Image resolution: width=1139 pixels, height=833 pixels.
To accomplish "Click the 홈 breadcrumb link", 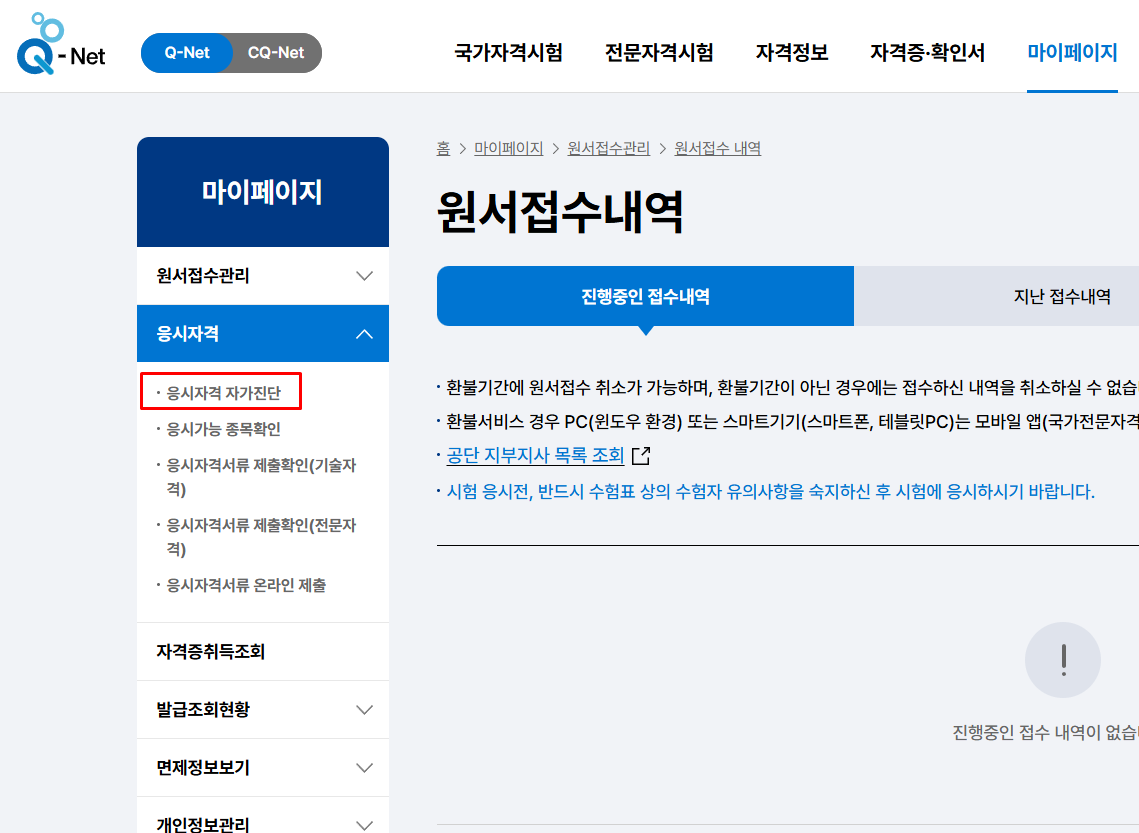I will (443, 148).
